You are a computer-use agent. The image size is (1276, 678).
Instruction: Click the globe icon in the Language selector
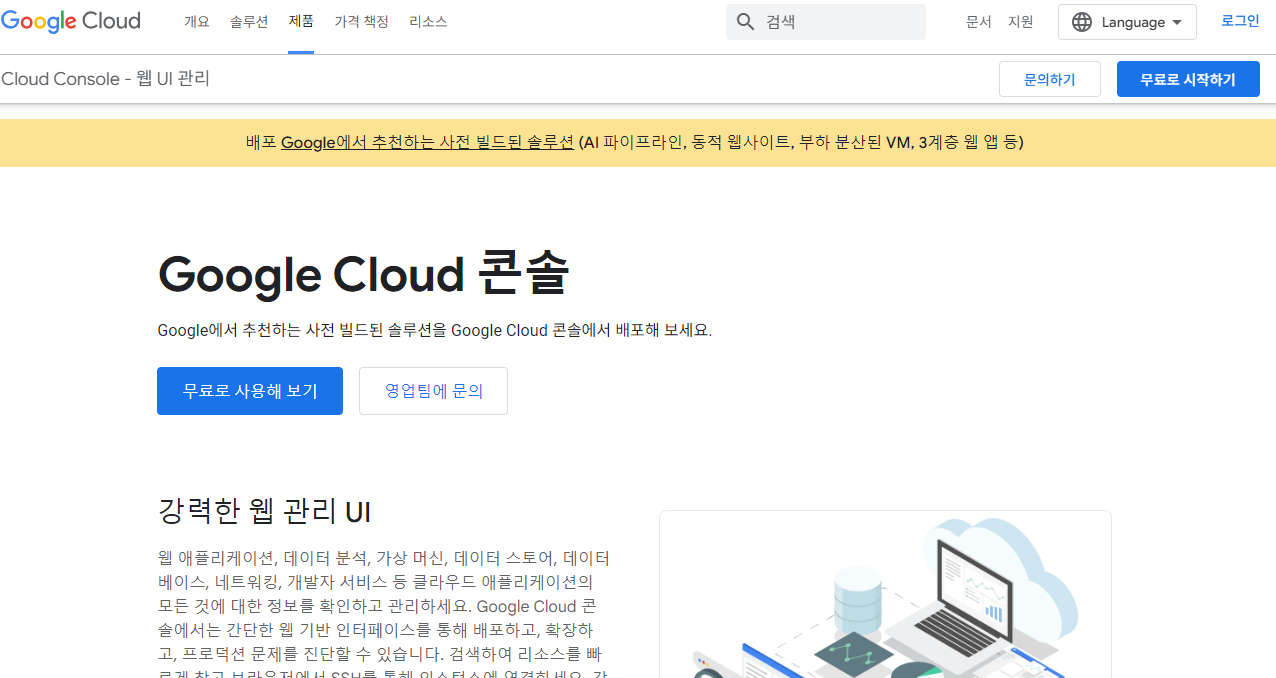[1081, 21]
